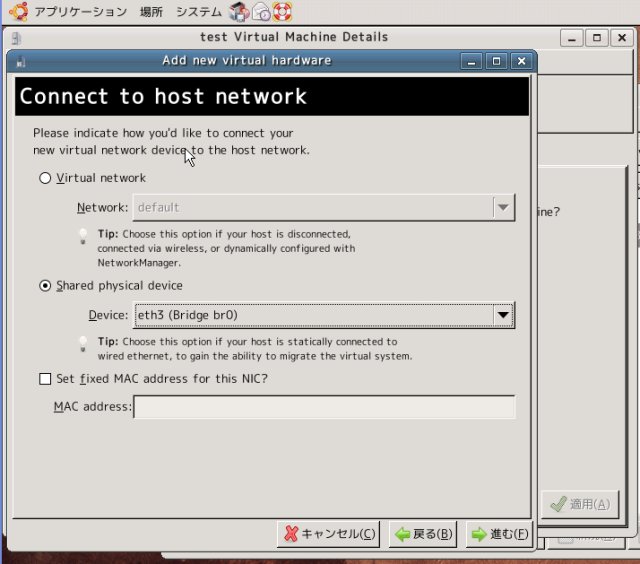Maximize the Add new virtual hardware dialog
The width and height of the screenshot is (640, 564).
(496, 61)
